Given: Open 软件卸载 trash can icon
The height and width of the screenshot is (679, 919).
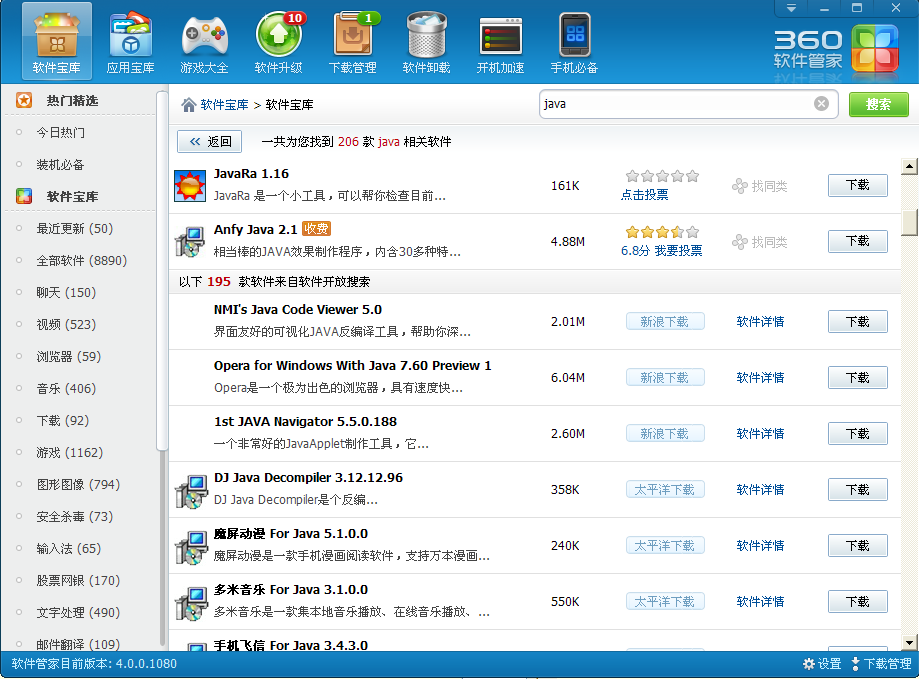Looking at the screenshot, I should 426,41.
